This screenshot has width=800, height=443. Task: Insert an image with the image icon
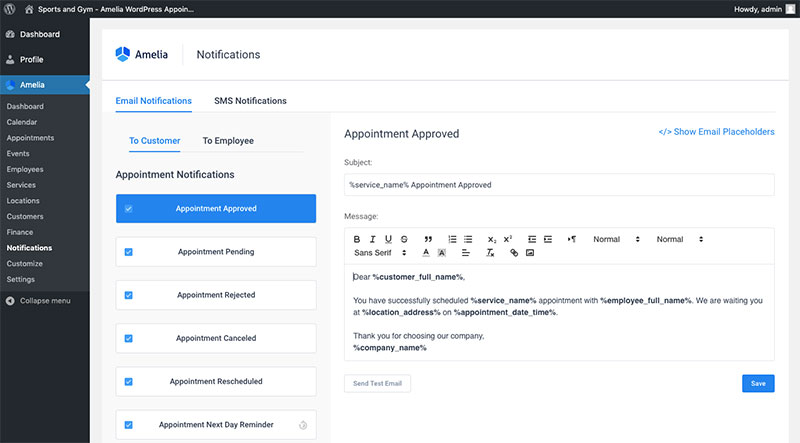530,253
